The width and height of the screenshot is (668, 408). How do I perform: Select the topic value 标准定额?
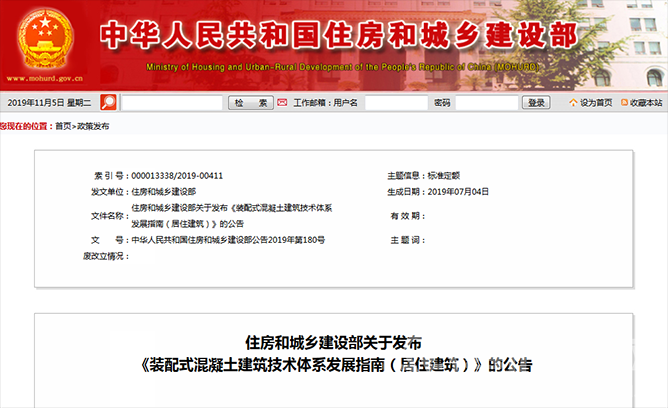pos(443,175)
